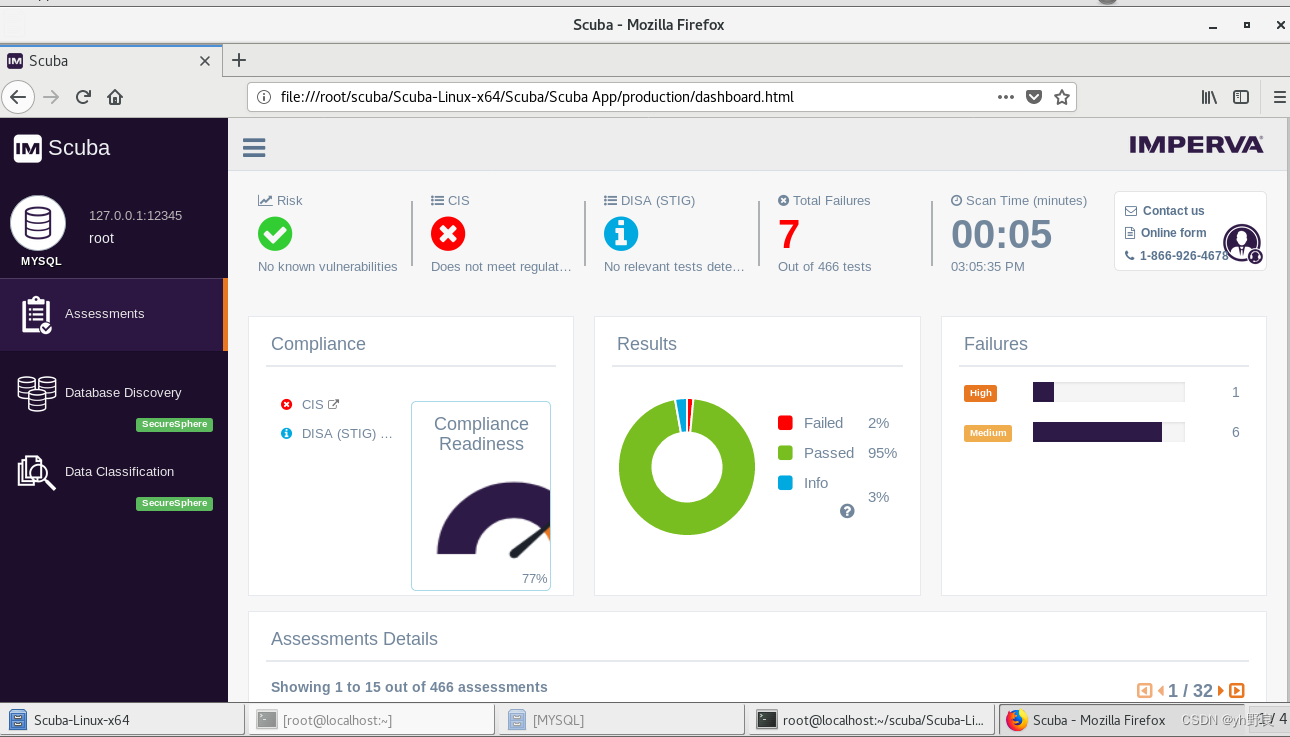1290x737 pixels.
Task: Click the green Risk checkmark icon
Action: point(275,234)
